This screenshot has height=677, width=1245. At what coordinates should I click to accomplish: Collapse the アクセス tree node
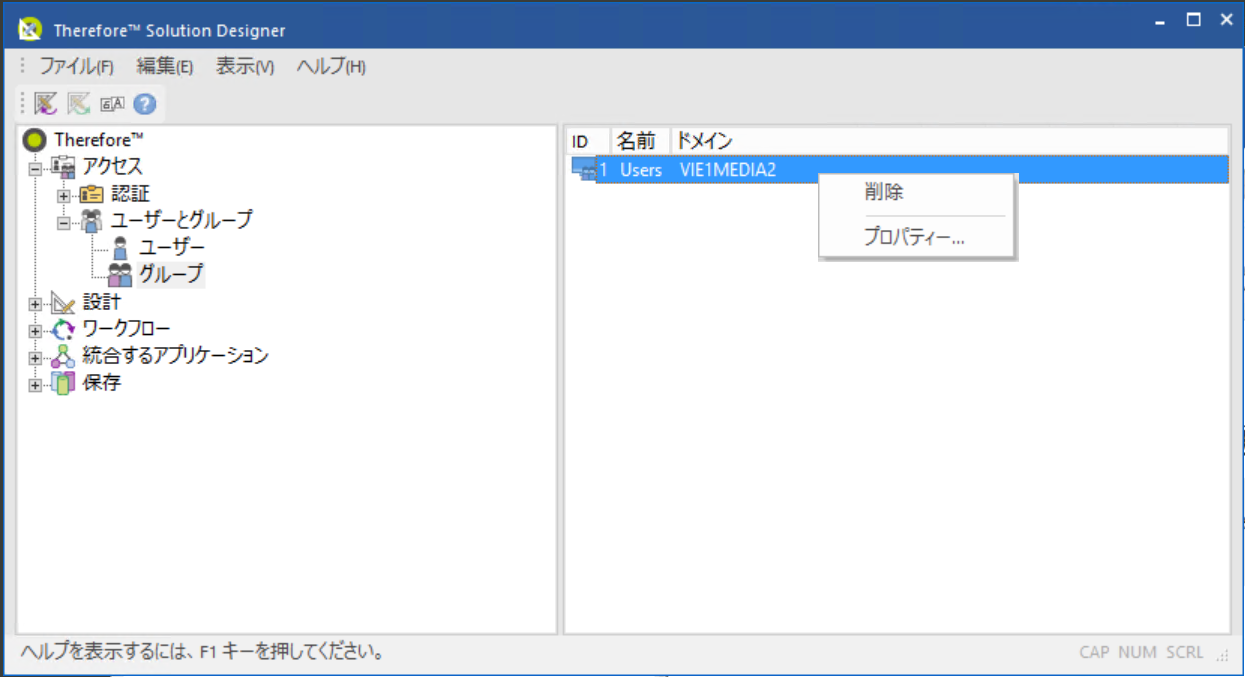pyautogui.click(x=36, y=168)
